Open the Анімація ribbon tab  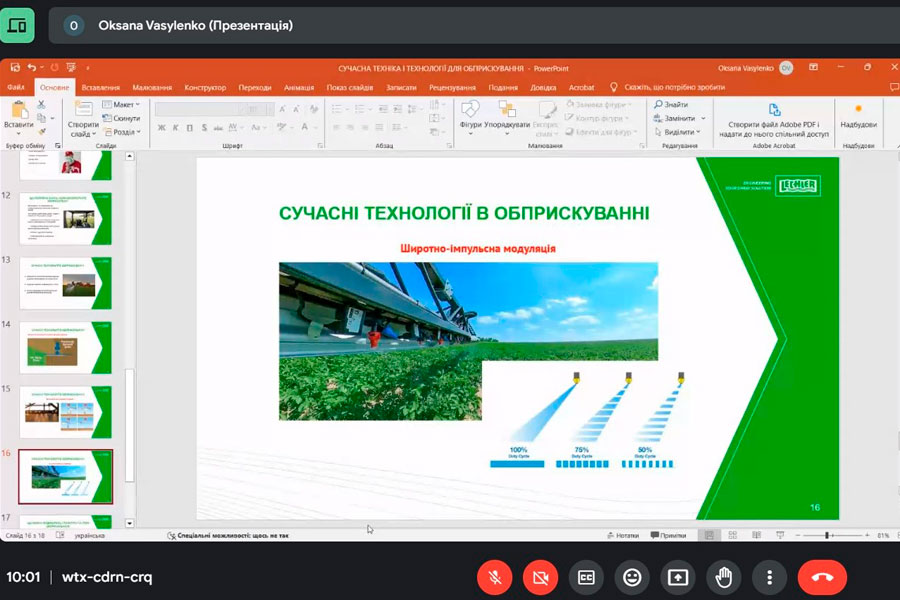tap(298, 87)
